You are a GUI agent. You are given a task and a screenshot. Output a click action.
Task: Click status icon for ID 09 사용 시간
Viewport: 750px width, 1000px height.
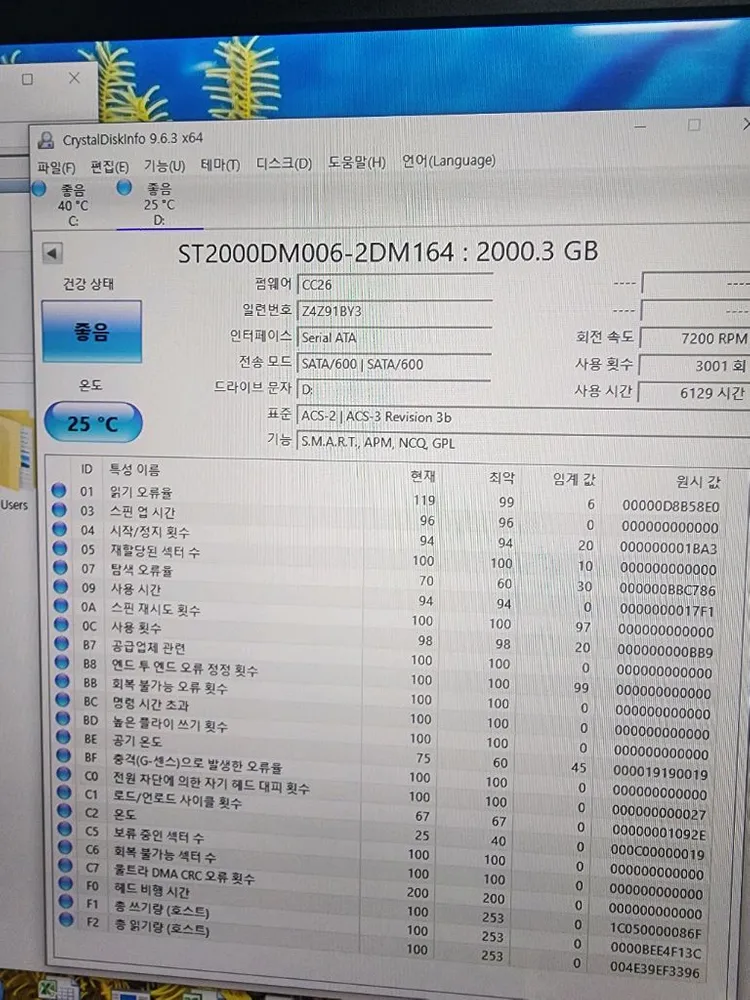coord(61,586)
